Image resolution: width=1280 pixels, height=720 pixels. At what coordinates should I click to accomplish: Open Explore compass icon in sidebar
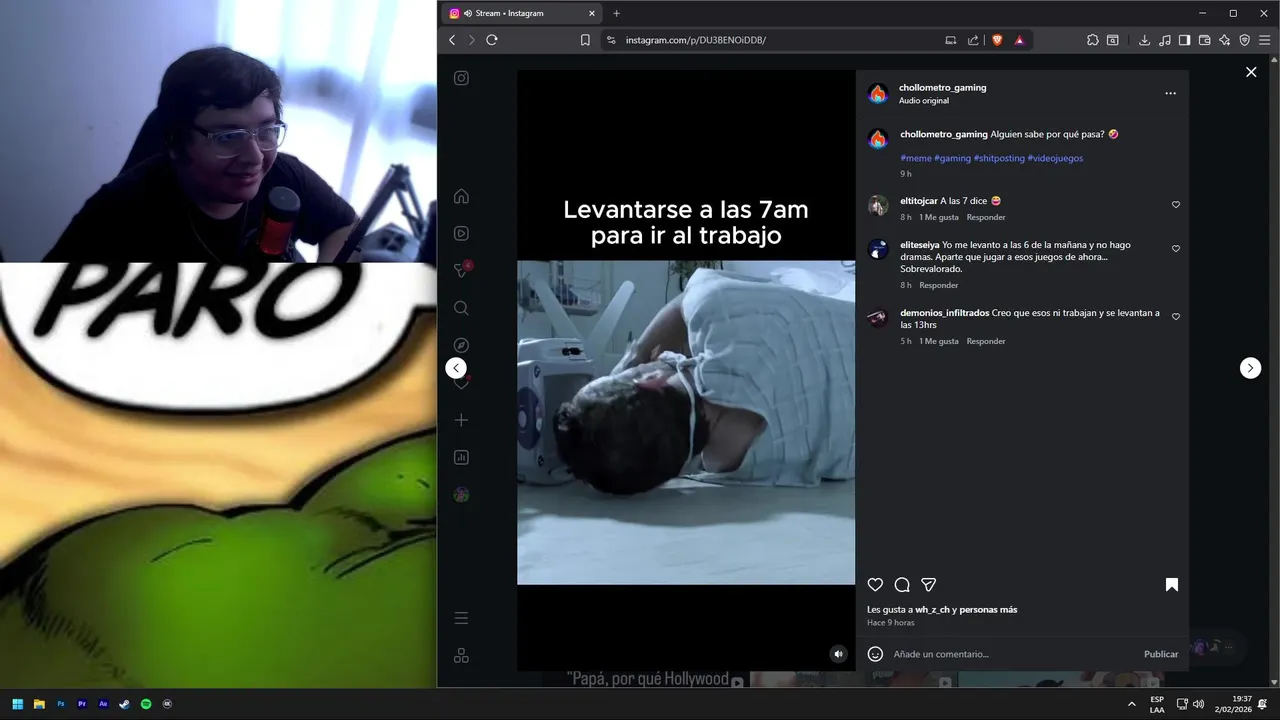(x=461, y=345)
